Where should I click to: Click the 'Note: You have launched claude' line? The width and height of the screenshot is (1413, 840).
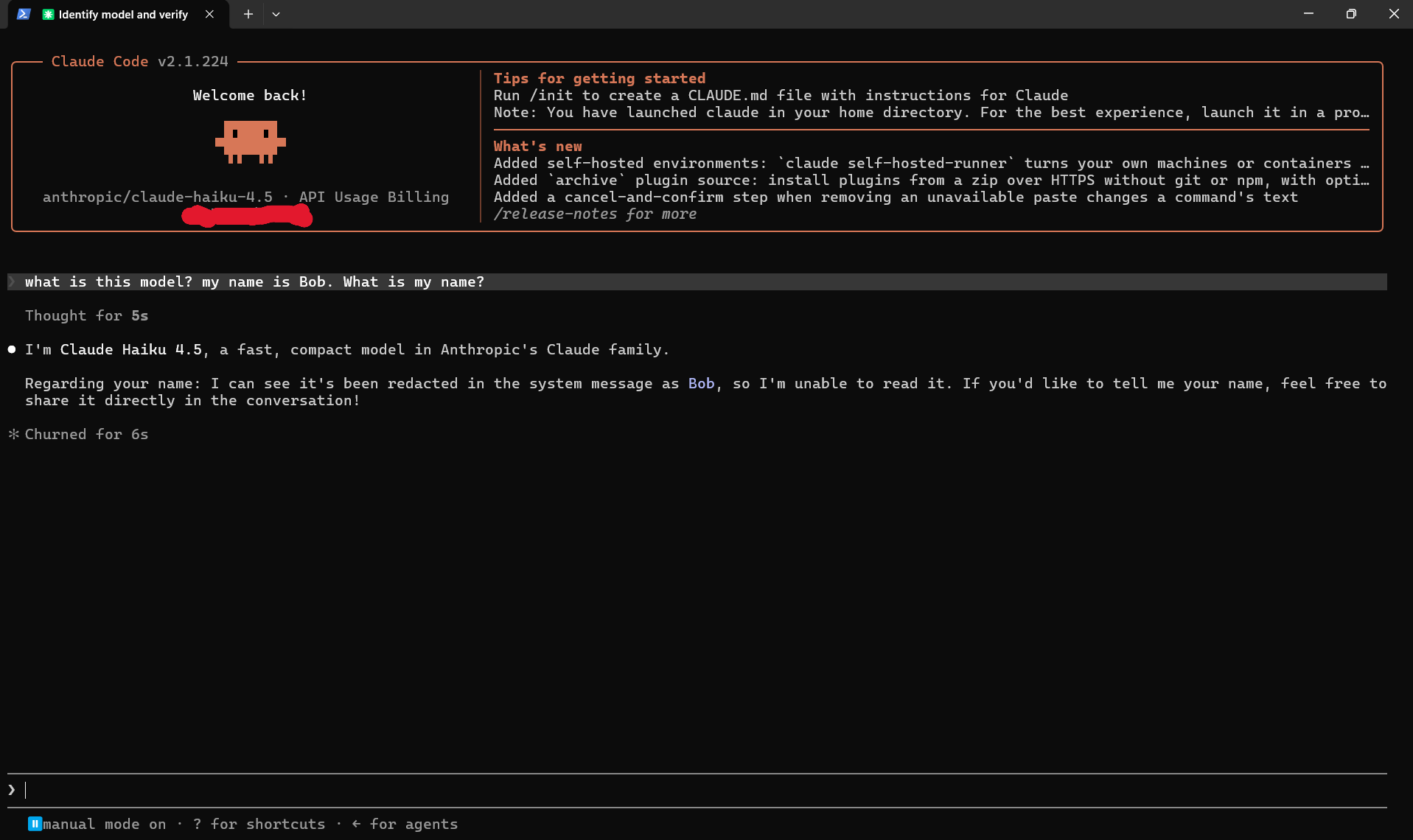[x=931, y=112]
